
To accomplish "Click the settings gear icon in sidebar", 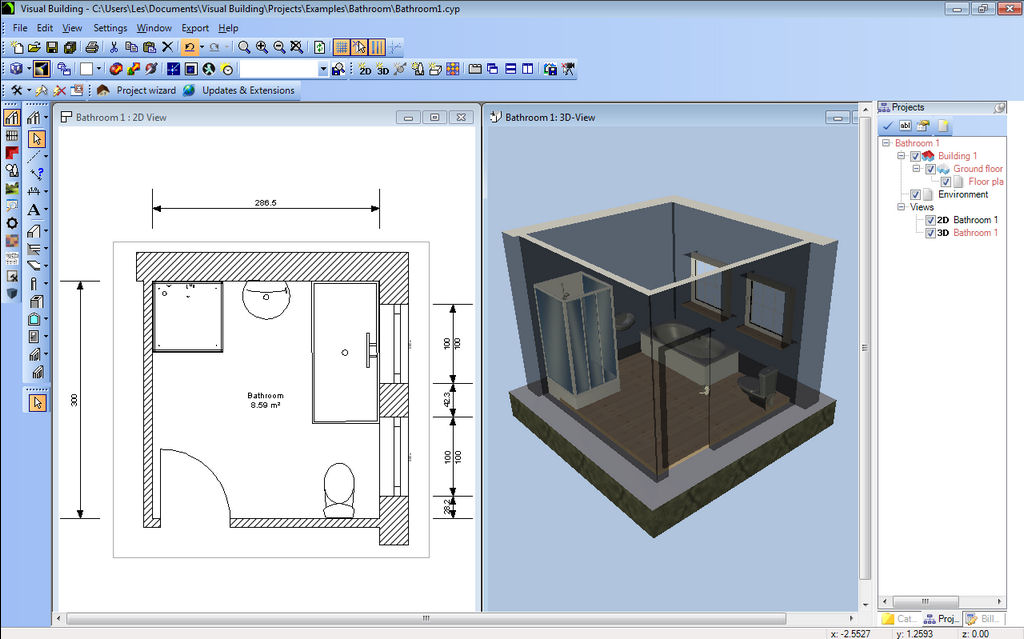I will click(x=12, y=222).
